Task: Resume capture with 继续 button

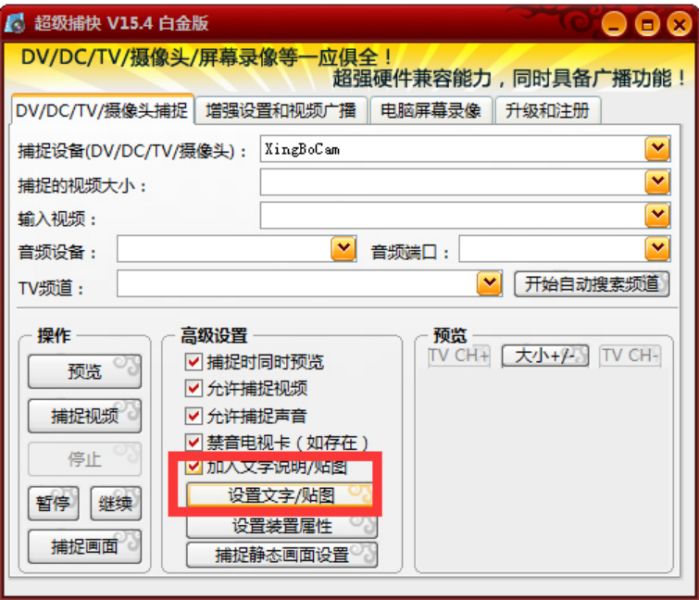Action: [x=116, y=503]
